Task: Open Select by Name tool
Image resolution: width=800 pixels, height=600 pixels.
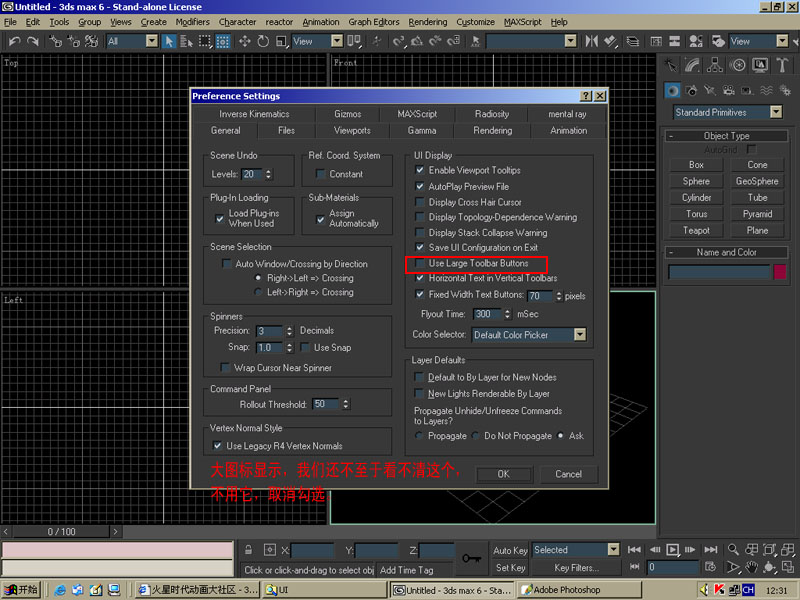Action: [186, 41]
